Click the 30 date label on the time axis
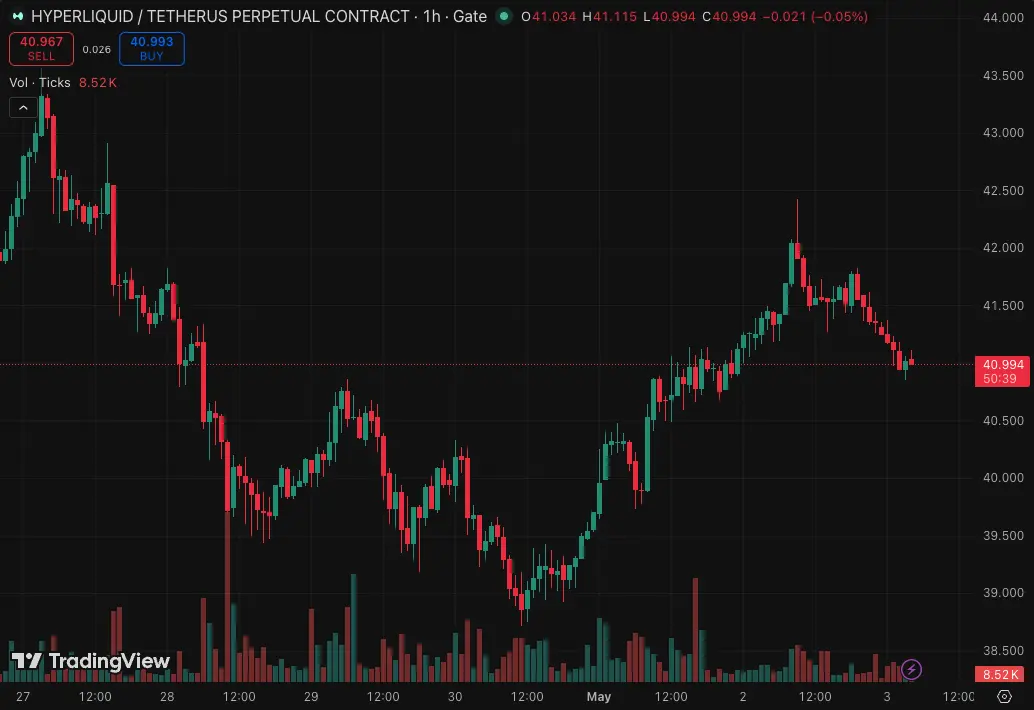Screen dimensions: 1034x710 pyautogui.click(x=455, y=696)
